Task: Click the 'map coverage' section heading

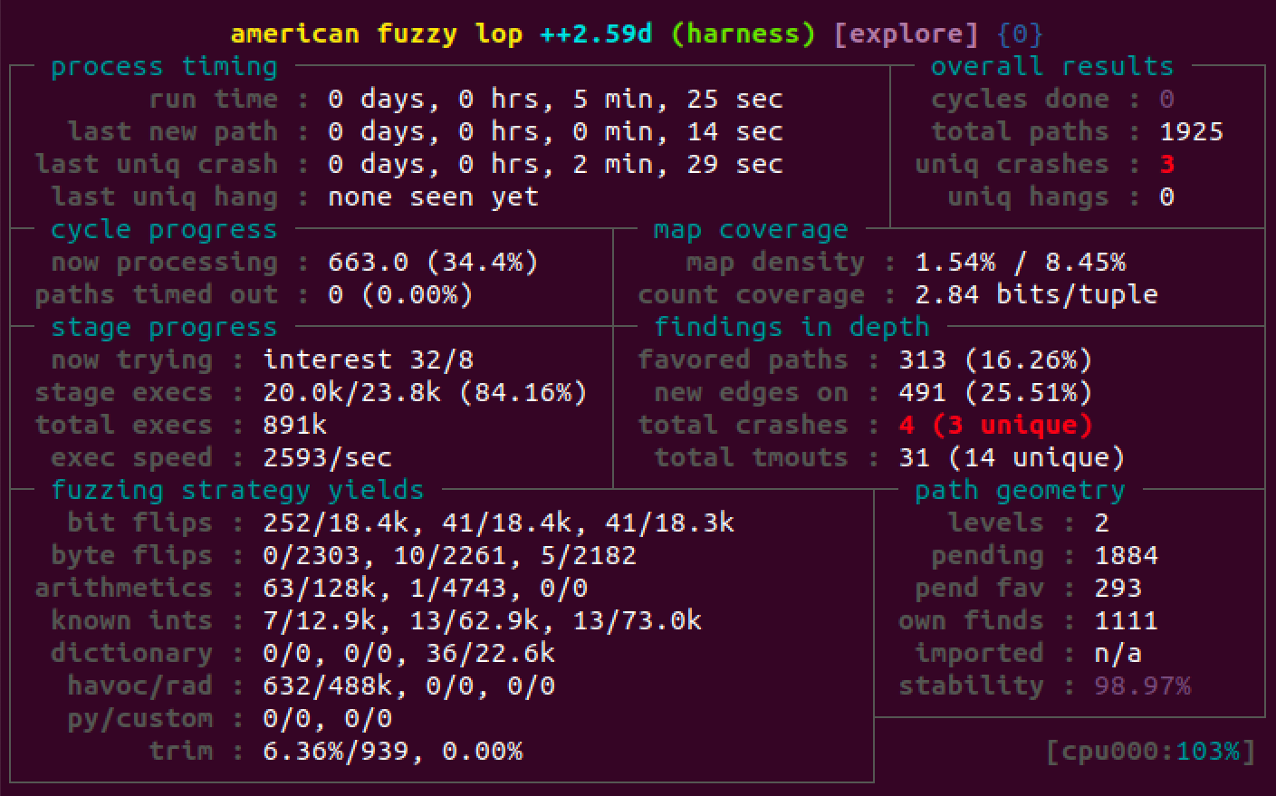Action: click(x=750, y=230)
